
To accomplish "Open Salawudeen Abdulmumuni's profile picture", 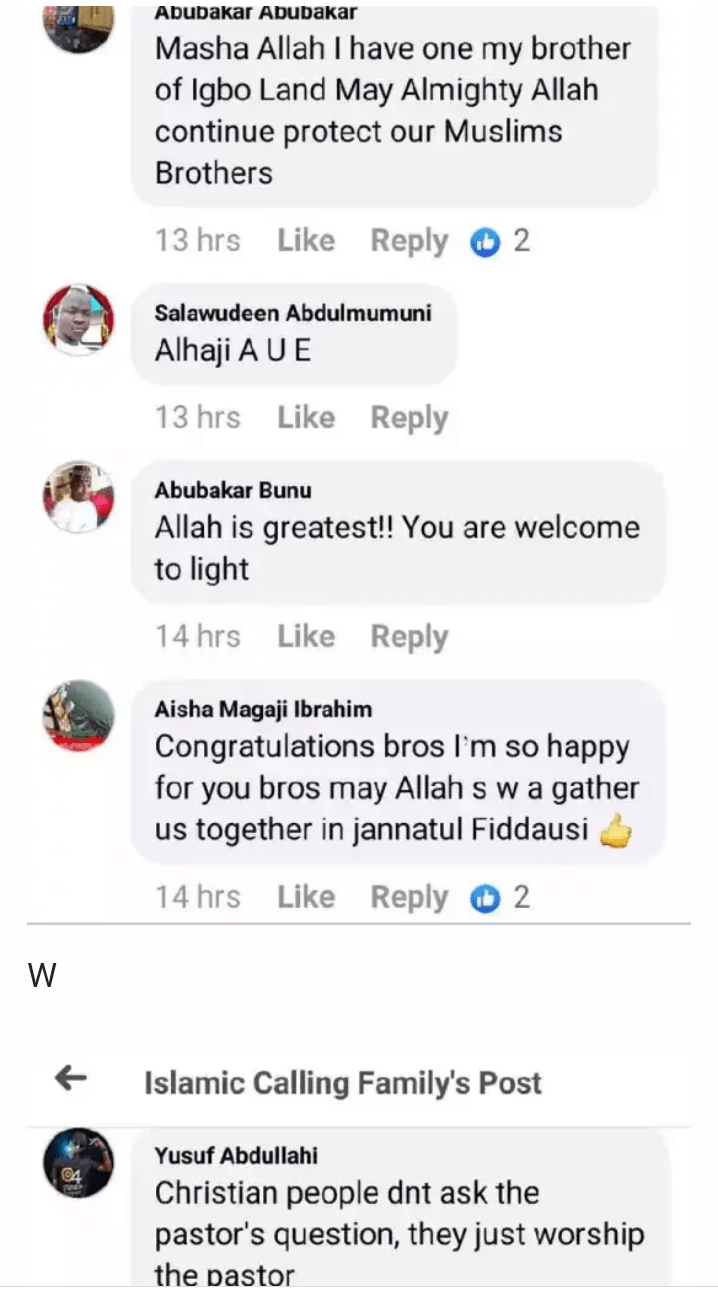I will [78, 319].
